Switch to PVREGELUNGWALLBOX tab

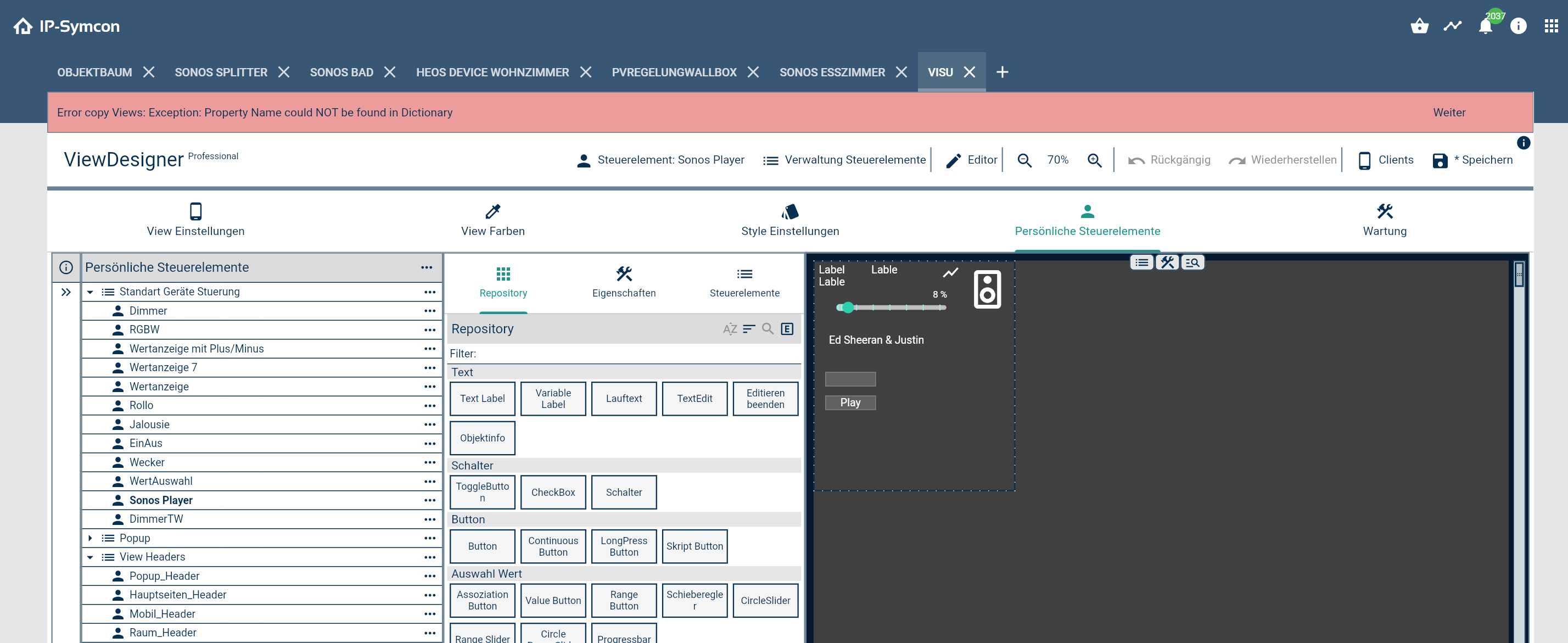coord(674,72)
